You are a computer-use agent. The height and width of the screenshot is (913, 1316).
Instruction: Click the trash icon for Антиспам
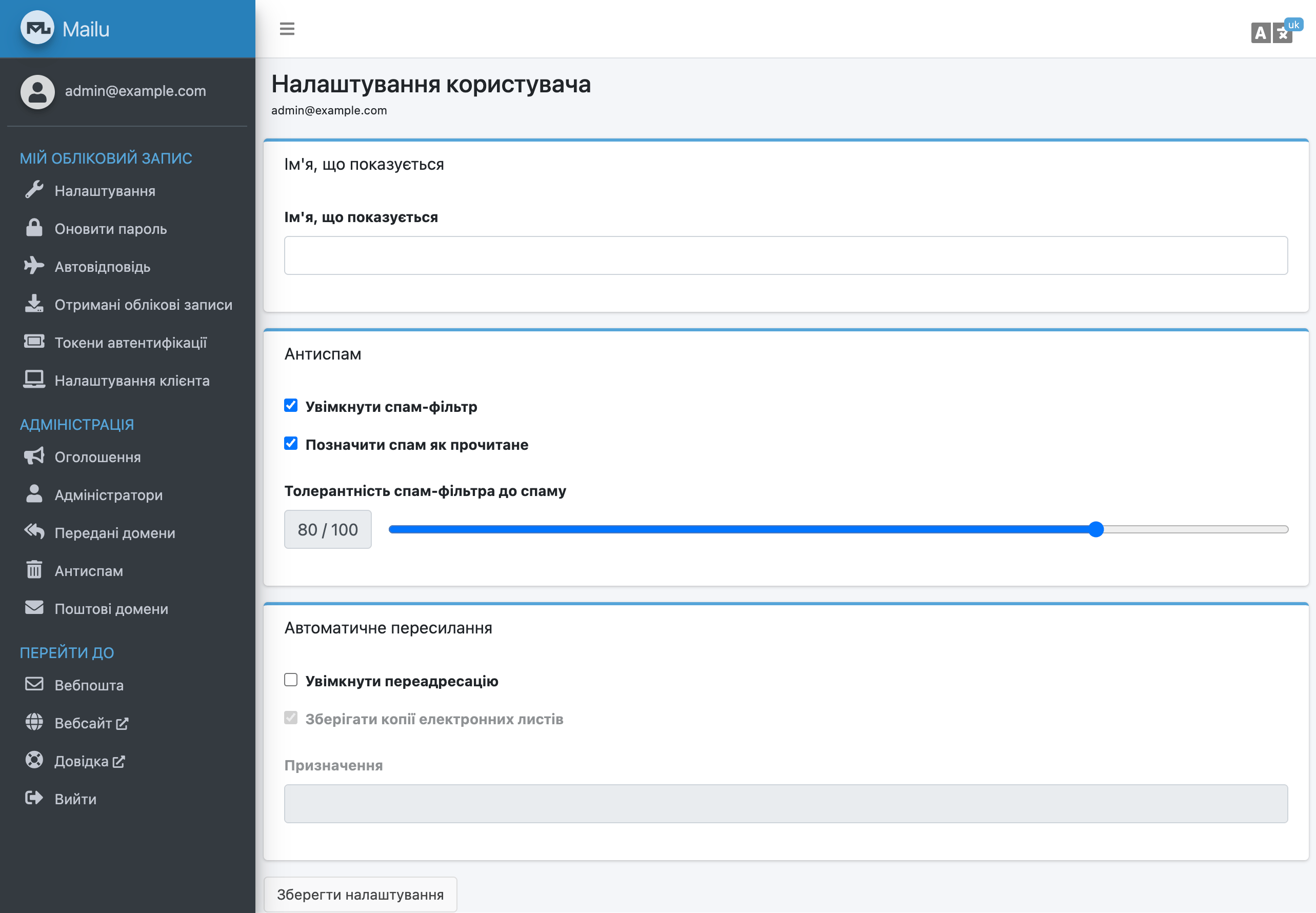[34, 570]
